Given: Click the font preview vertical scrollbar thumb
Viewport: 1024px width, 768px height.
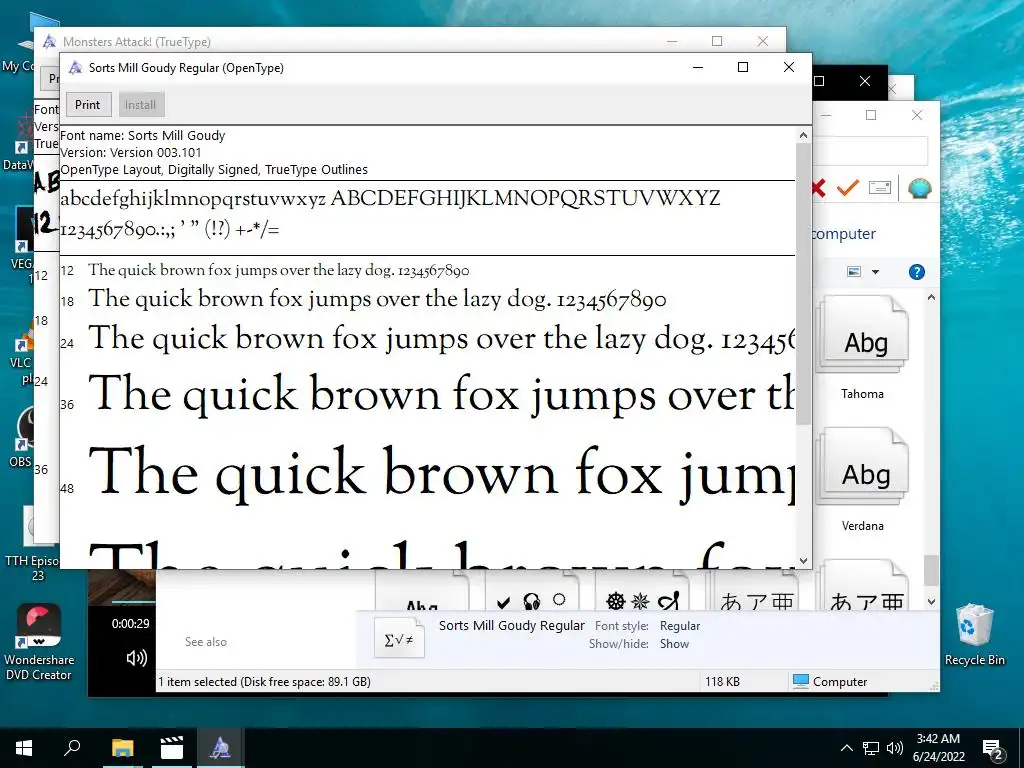Looking at the screenshot, I should click(803, 284).
